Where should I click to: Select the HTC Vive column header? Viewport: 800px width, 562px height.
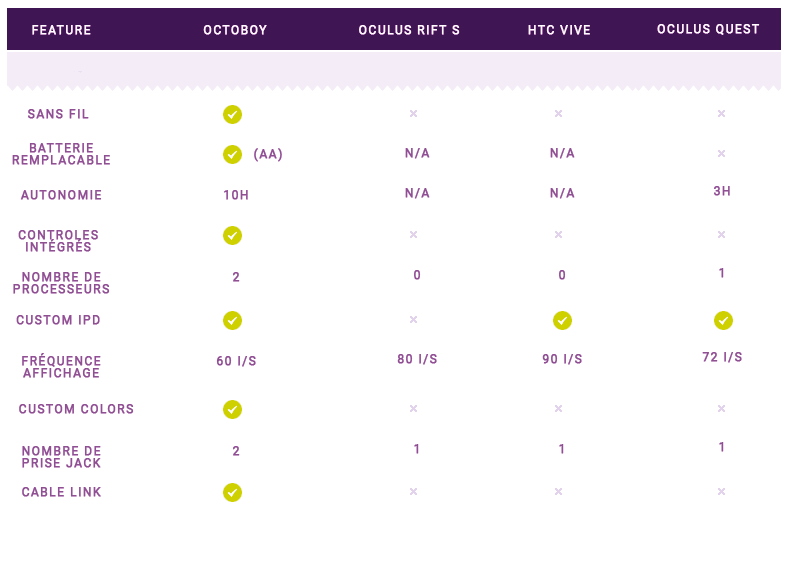pyautogui.click(x=559, y=30)
